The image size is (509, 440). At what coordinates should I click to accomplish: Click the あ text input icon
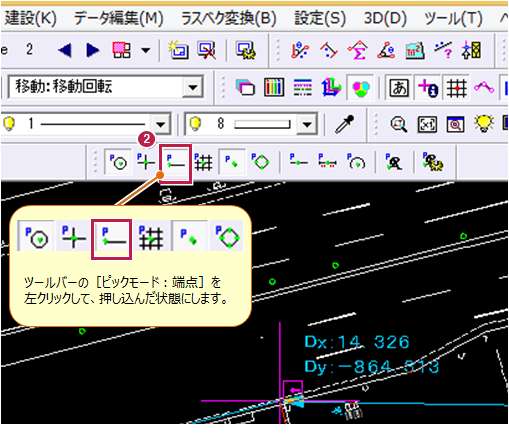click(399, 88)
